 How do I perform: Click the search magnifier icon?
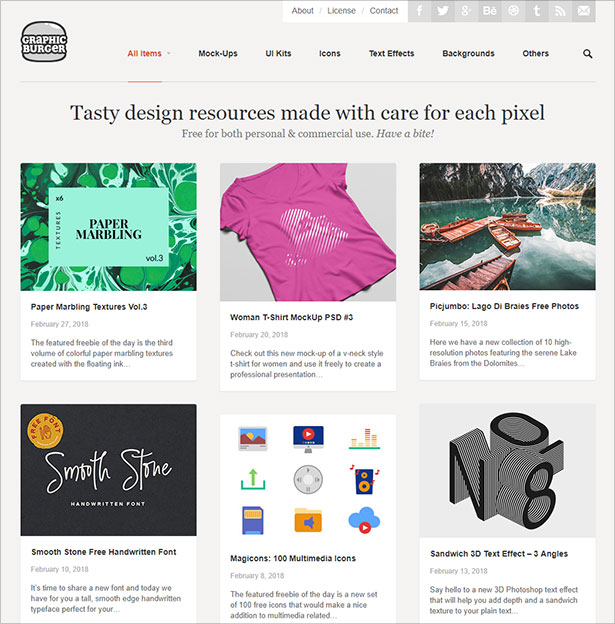point(588,54)
